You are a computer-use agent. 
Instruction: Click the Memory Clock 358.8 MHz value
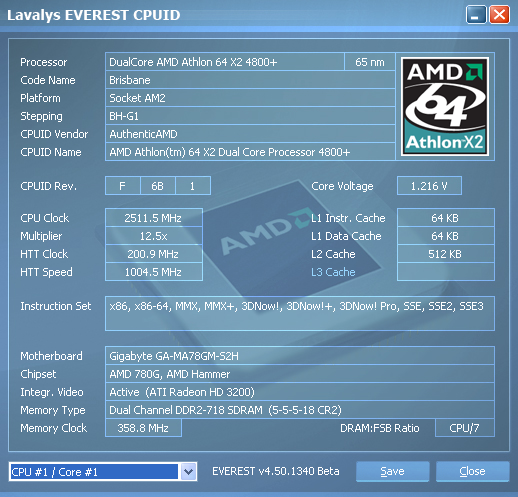pyautogui.click(x=143, y=428)
